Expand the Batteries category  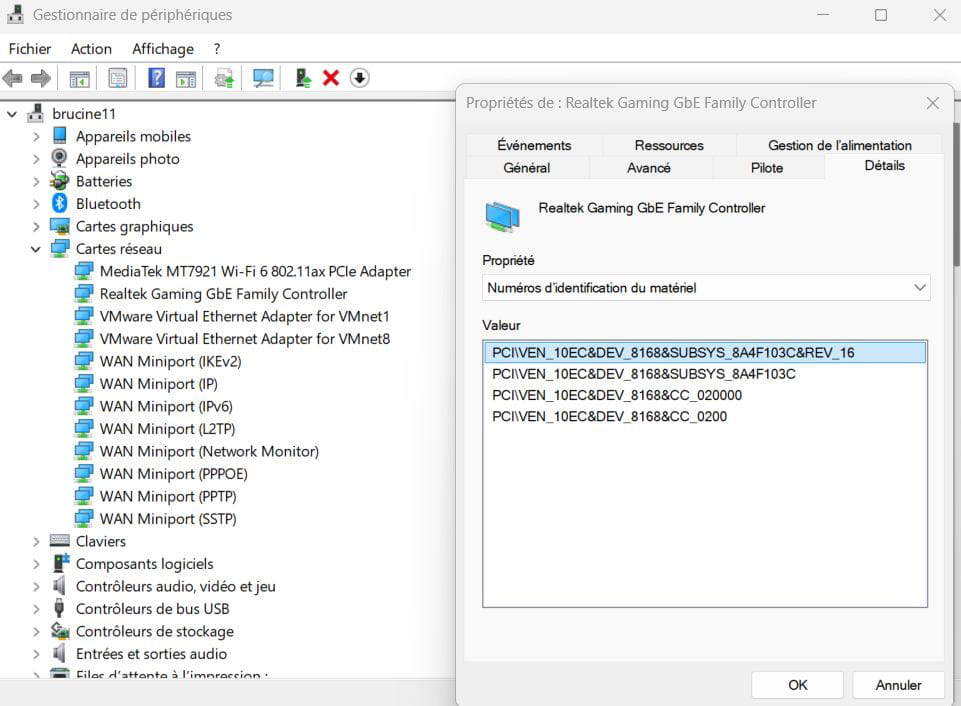coord(36,181)
